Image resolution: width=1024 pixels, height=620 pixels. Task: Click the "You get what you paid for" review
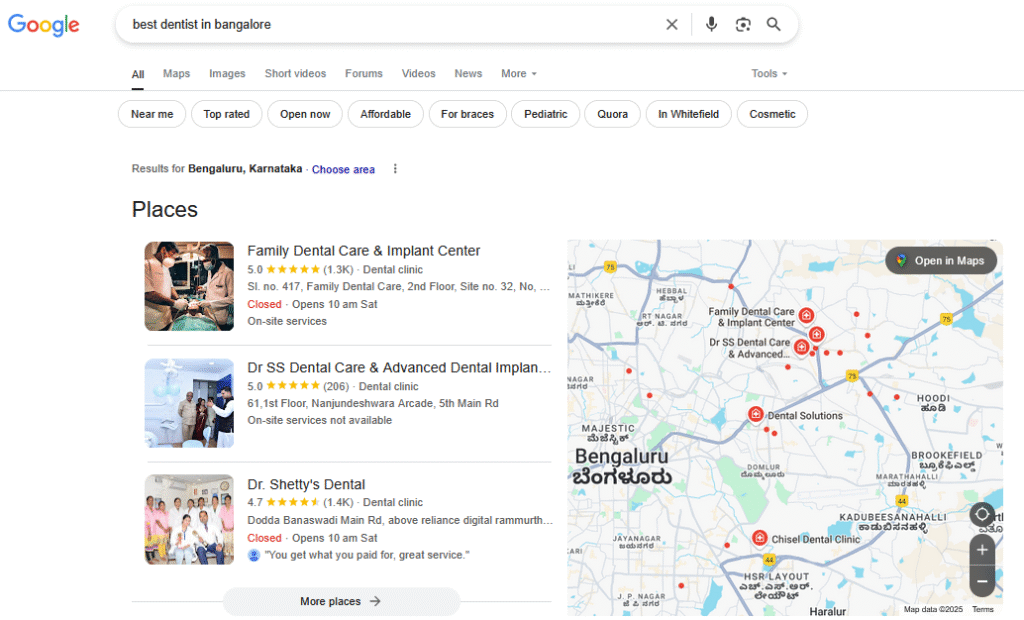click(x=366, y=555)
